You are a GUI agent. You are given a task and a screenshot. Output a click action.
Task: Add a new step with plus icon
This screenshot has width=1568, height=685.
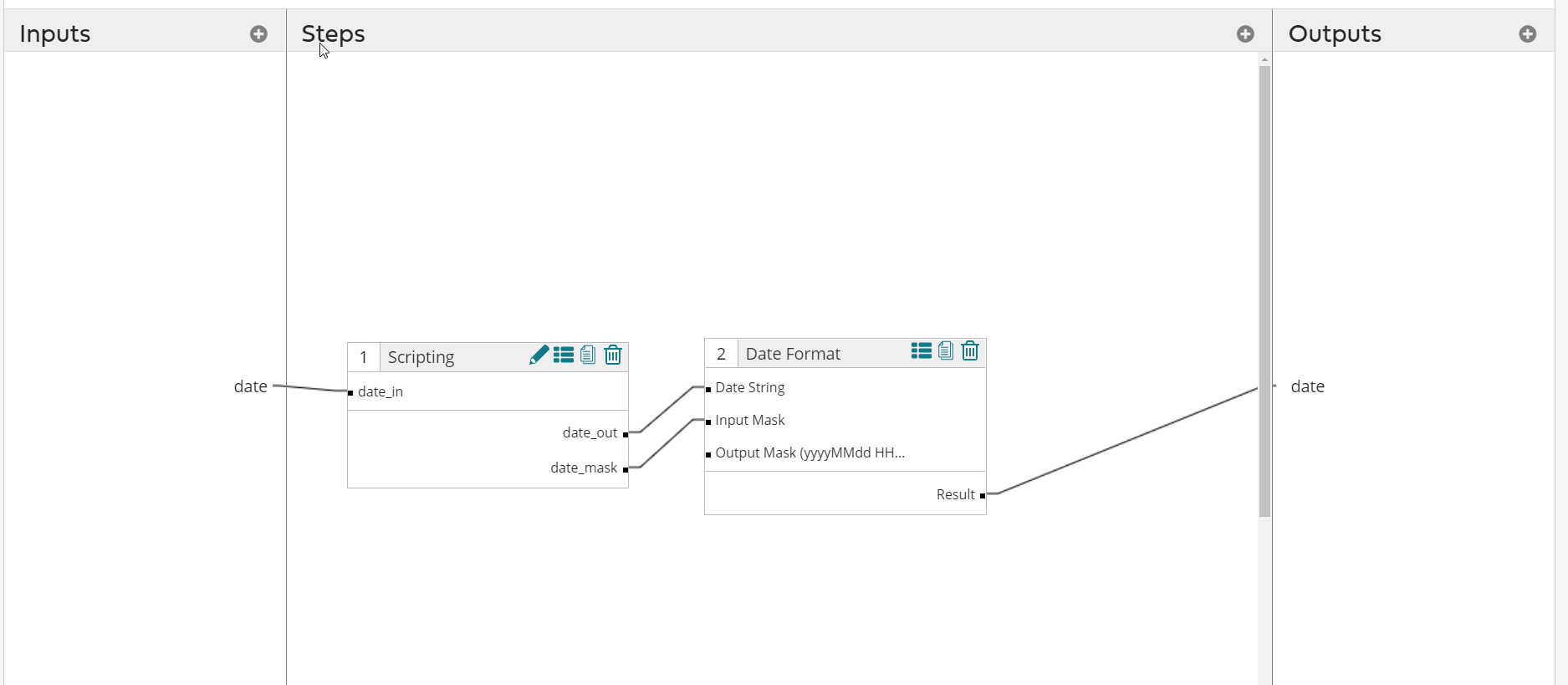coord(1245,34)
